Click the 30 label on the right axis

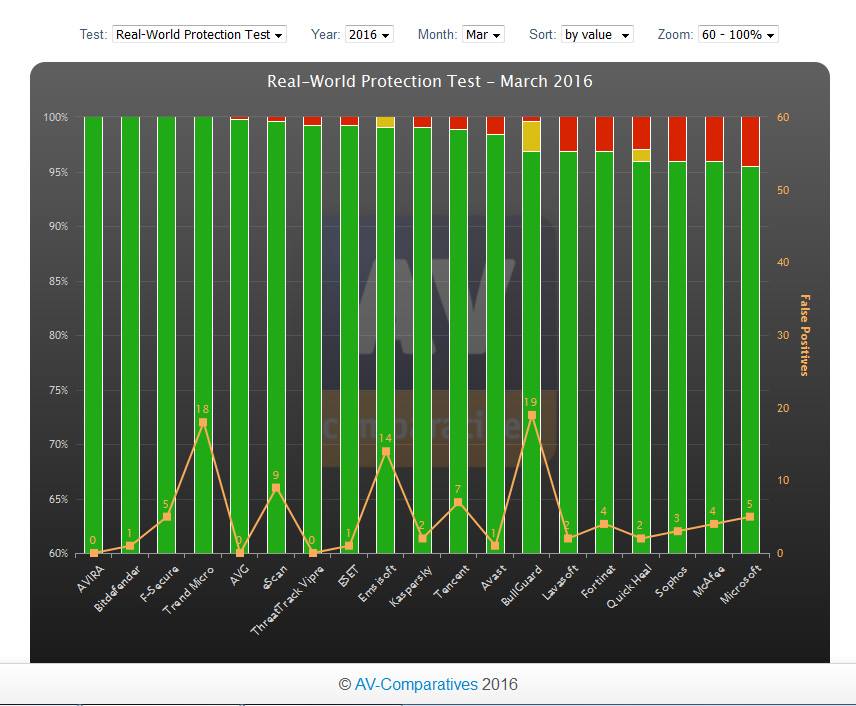[x=783, y=335]
